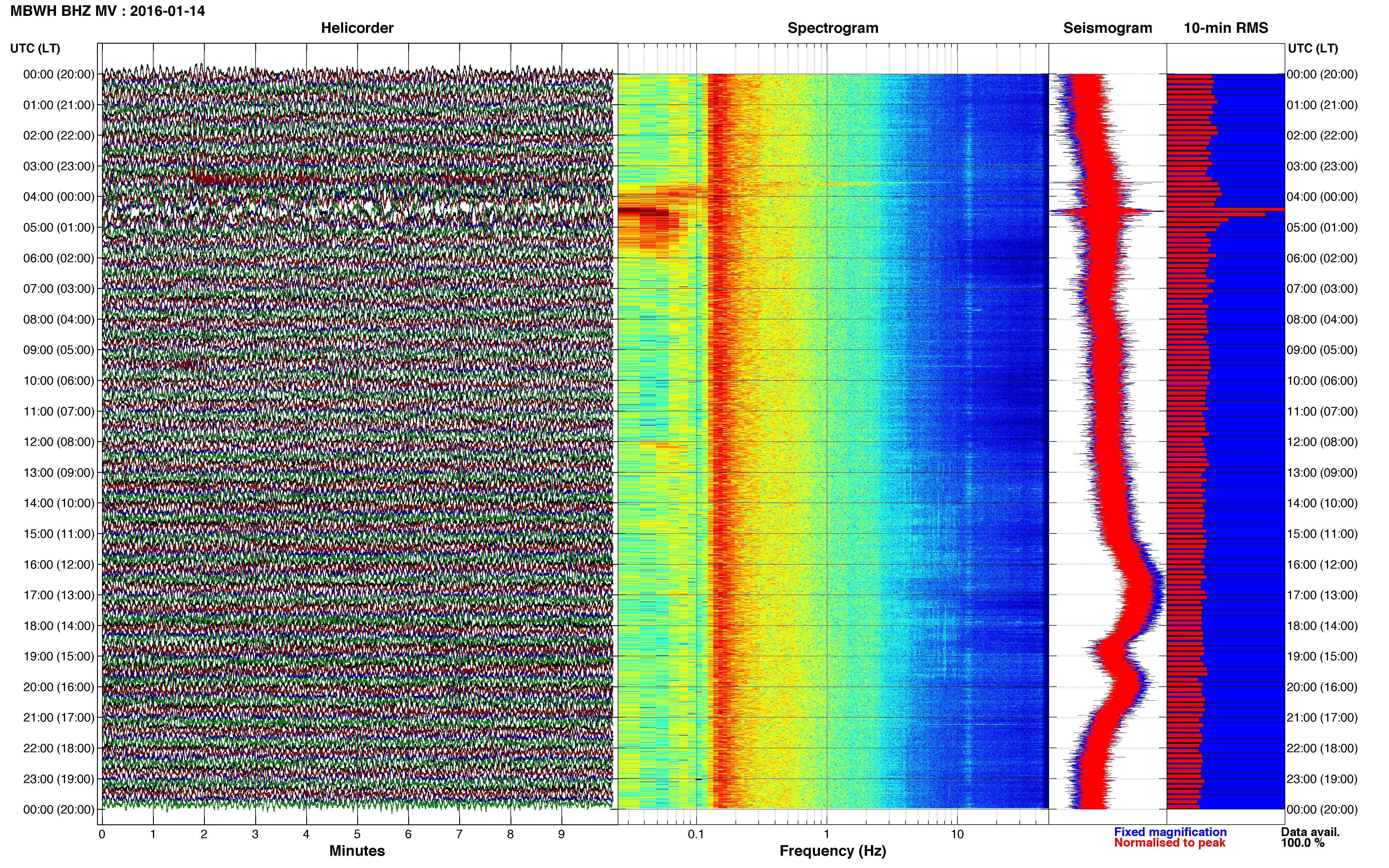Click the 'UTC (LT)' label beside the RMS panel
The width and height of the screenshot is (1389, 868).
[1313, 48]
